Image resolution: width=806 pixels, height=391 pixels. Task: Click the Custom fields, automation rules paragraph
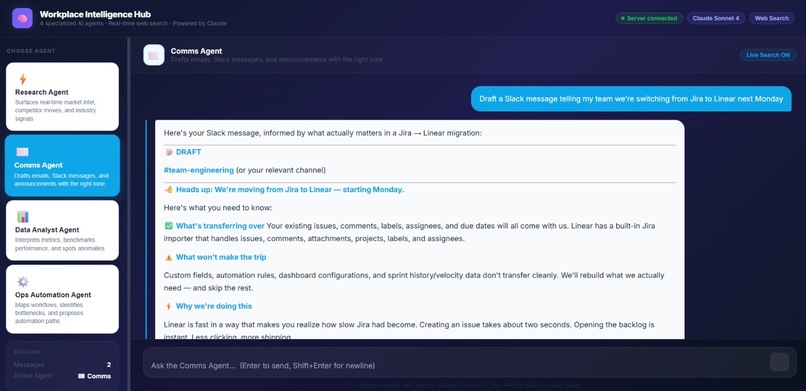414,282
